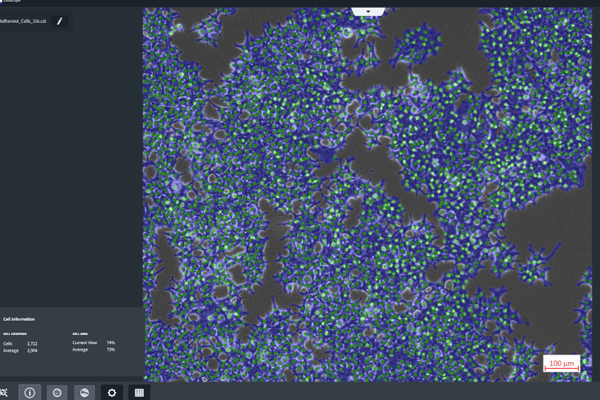Open the clock timer icon
The width and height of the screenshot is (600, 400).
tap(57, 392)
